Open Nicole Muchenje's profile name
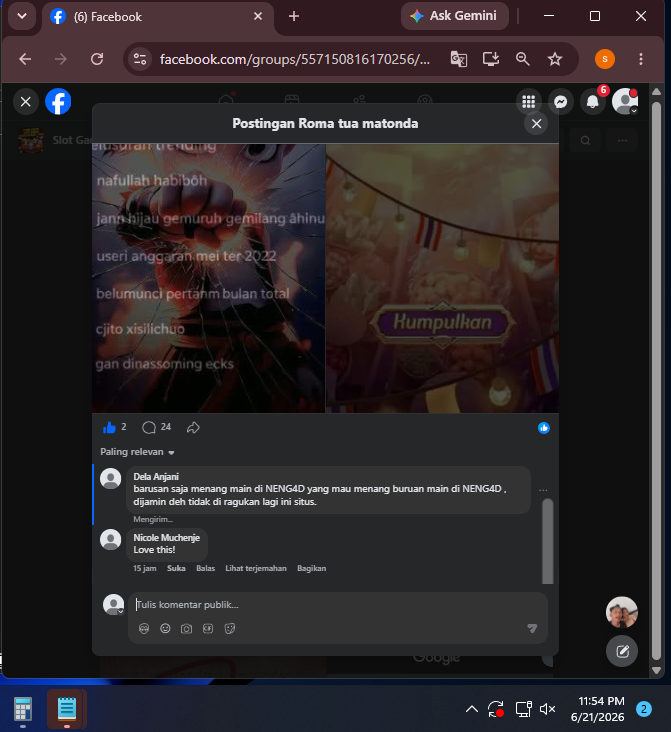Viewport: 671px width, 732px height. pyautogui.click(x=166, y=538)
